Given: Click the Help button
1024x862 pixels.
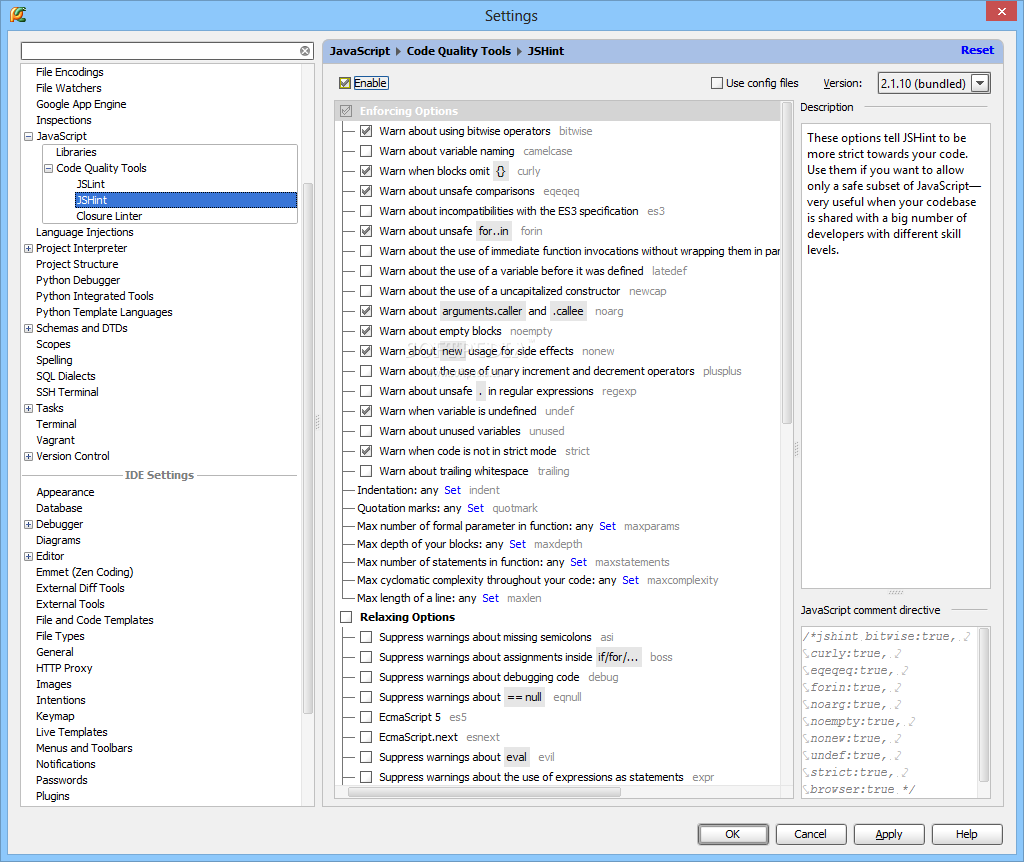Looking at the screenshot, I should 967,835.
